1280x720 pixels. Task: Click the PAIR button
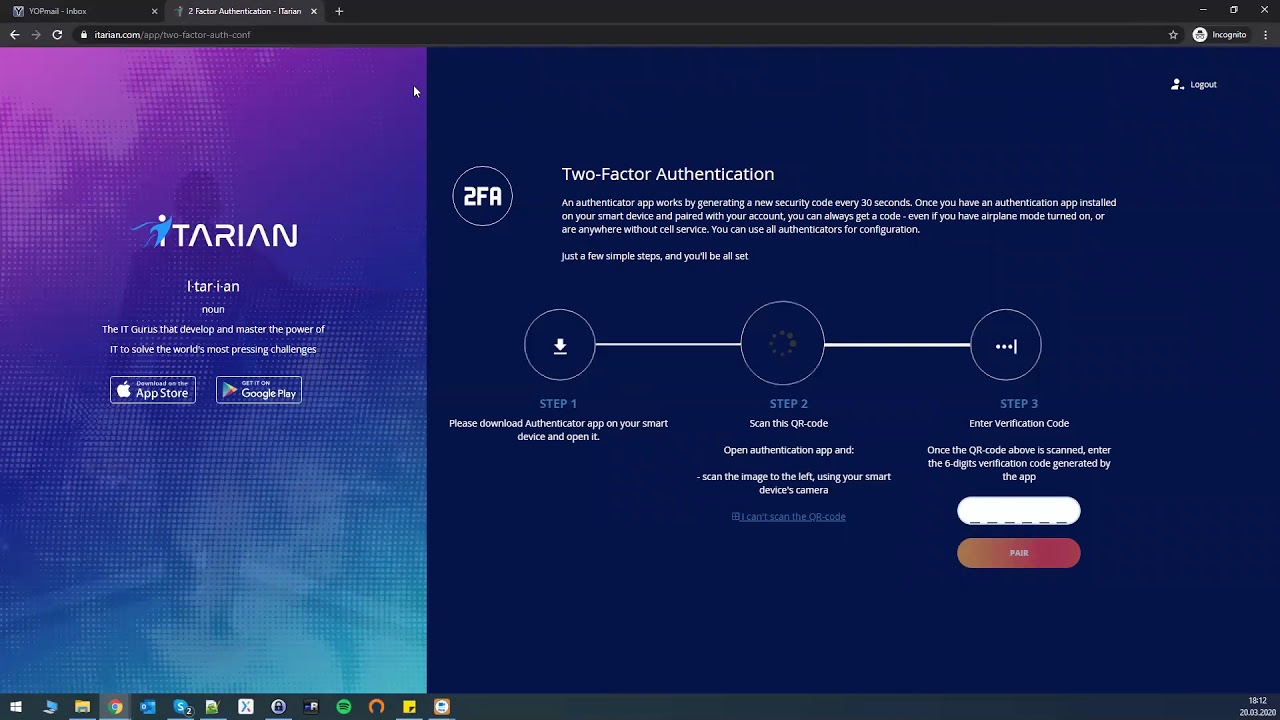pos(1019,553)
